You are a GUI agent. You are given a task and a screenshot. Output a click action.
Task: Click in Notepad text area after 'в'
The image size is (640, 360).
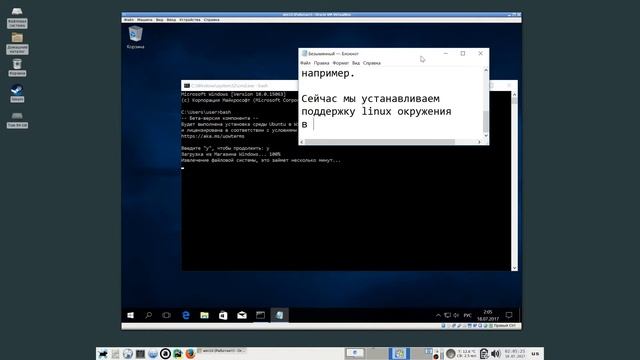pos(314,124)
